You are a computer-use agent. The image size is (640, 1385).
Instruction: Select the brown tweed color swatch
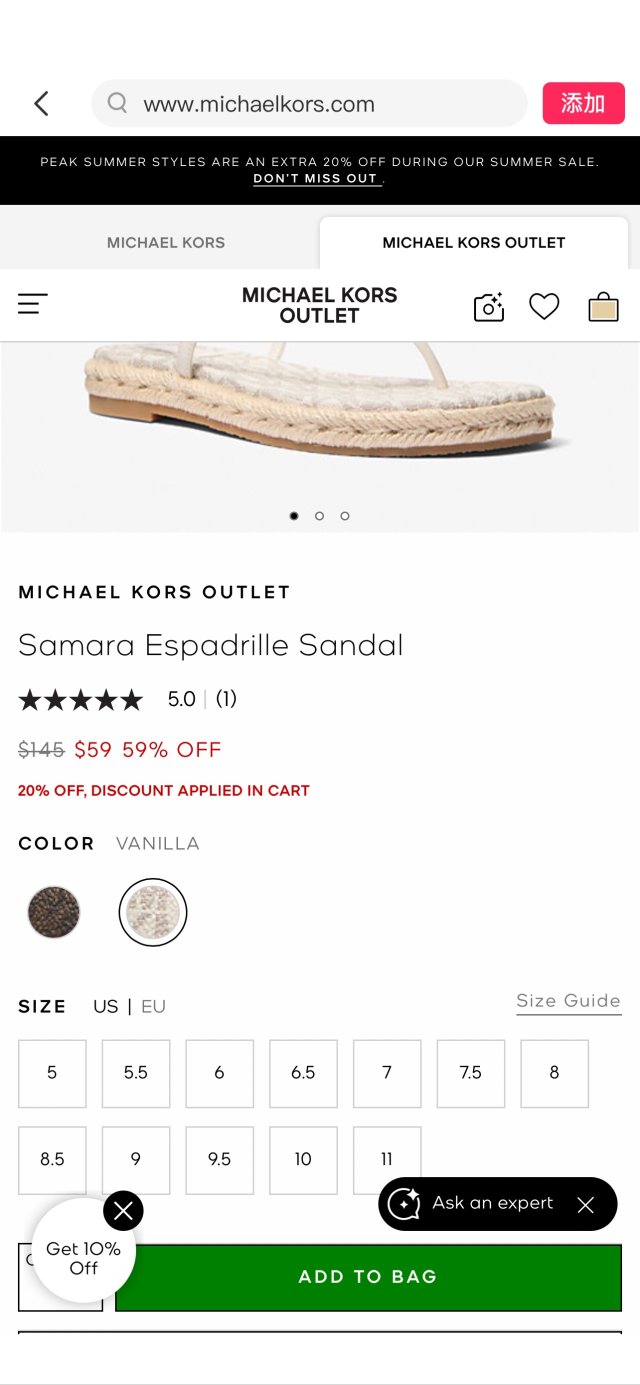53,911
